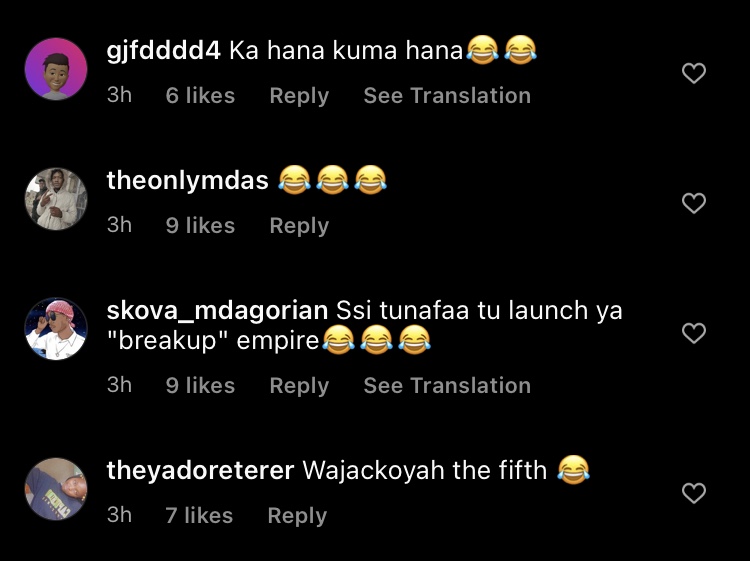Like the comment by gjfdddd4
Screen dimensions: 750x561
tap(694, 73)
